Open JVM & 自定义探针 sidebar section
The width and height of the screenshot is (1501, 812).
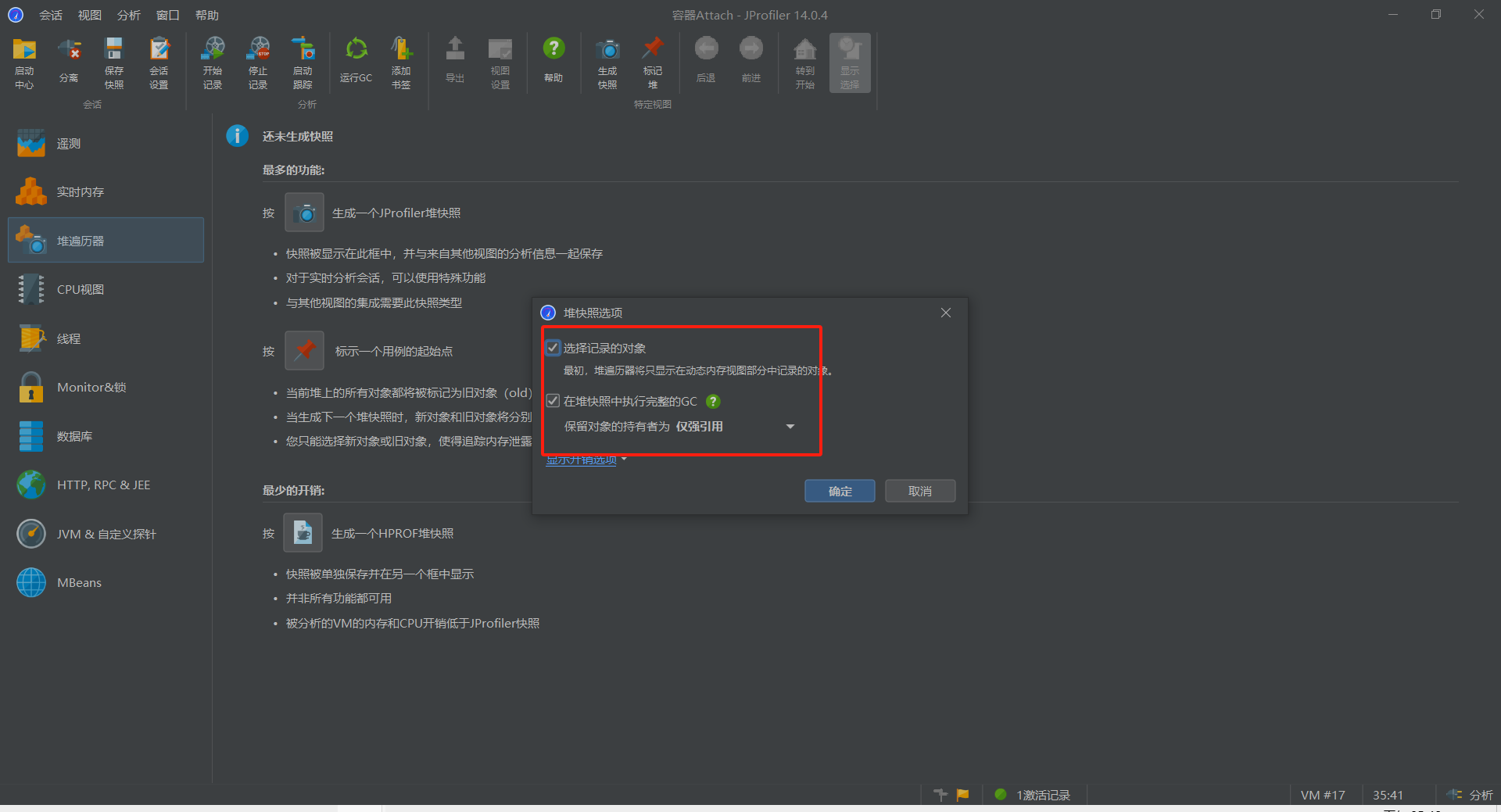coord(106,534)
